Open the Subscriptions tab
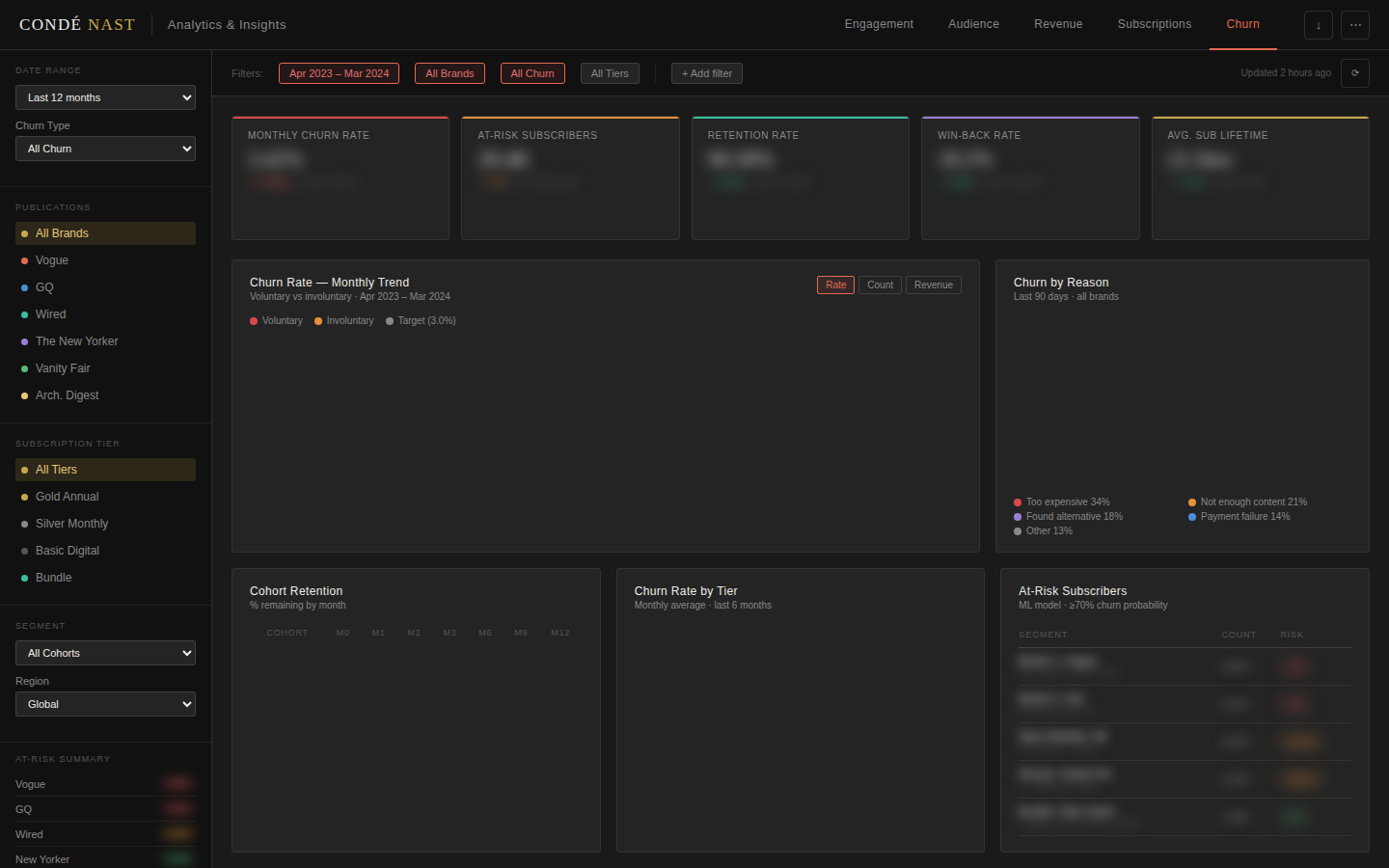The width and height of the screenshot is (1389, 868). (1155, 24)
